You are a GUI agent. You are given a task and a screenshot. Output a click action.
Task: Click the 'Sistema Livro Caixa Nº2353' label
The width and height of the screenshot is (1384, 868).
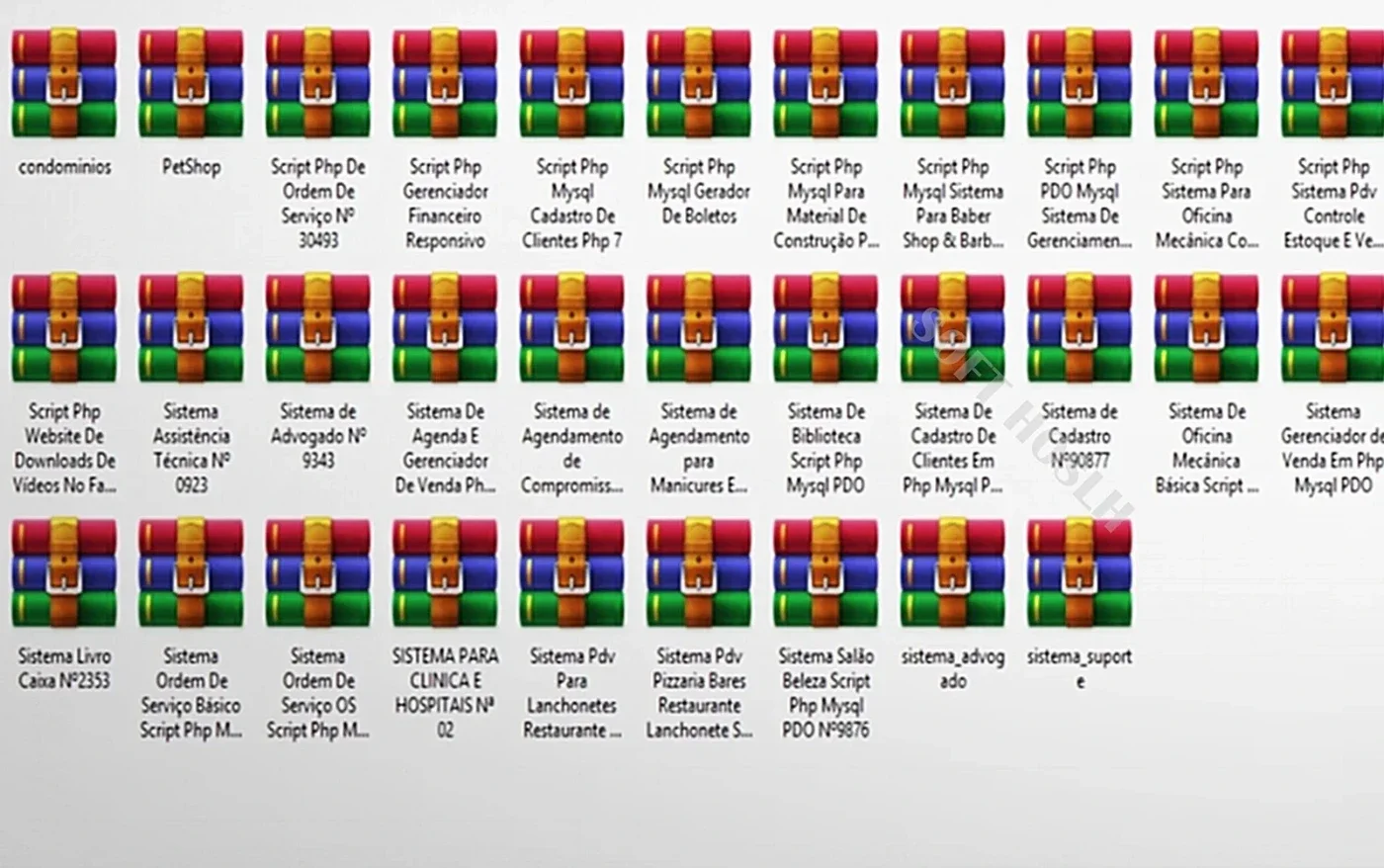click(x=64, y=668)
